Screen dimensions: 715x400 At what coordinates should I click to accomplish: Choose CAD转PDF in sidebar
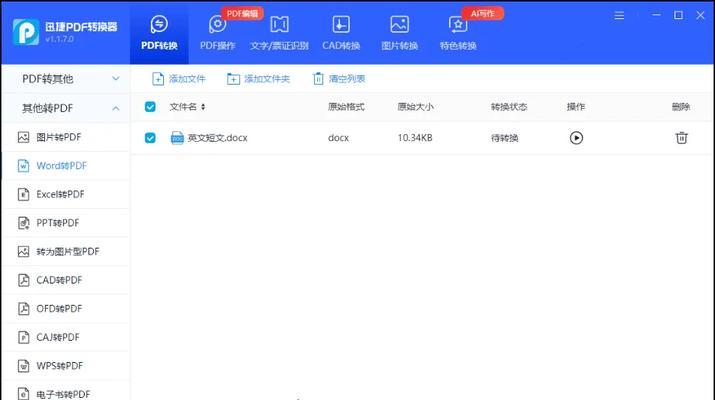[x=66, y=280]
